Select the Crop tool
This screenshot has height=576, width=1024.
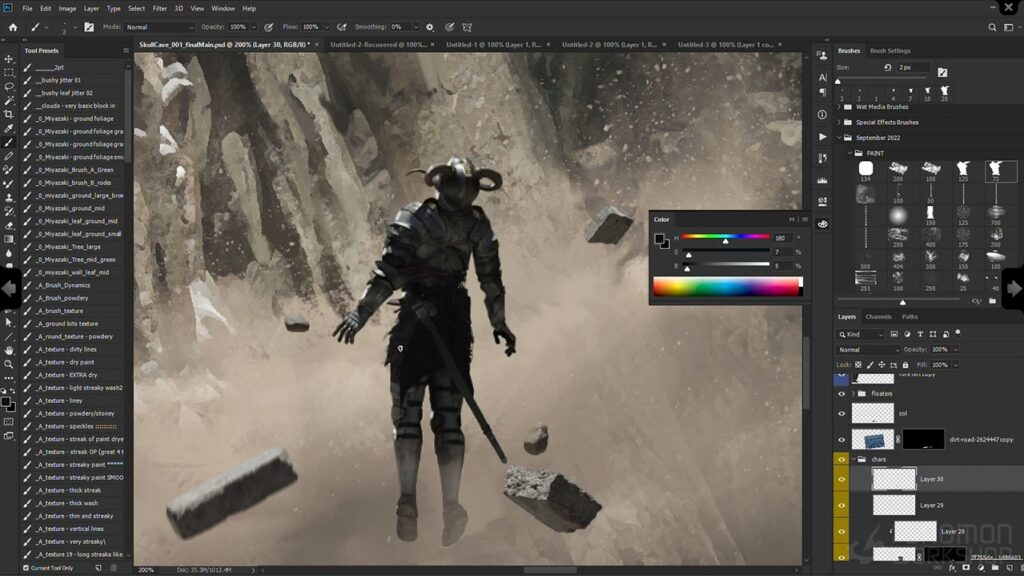coord(8,114)
